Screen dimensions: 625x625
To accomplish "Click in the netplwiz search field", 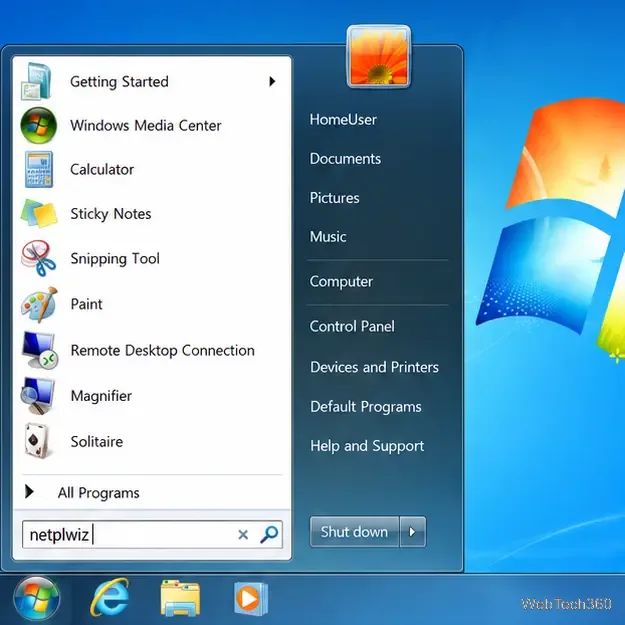I will click(x=152, y=535).
